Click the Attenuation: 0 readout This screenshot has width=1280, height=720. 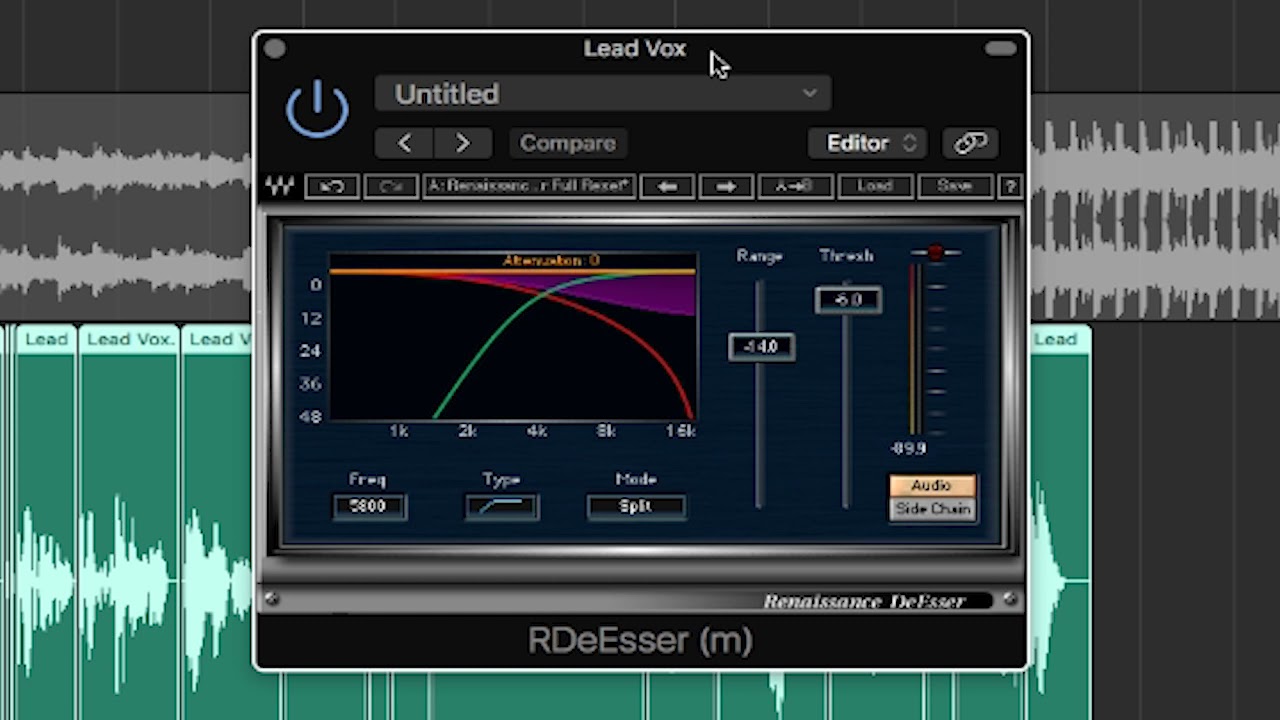[x=551, y=261]
